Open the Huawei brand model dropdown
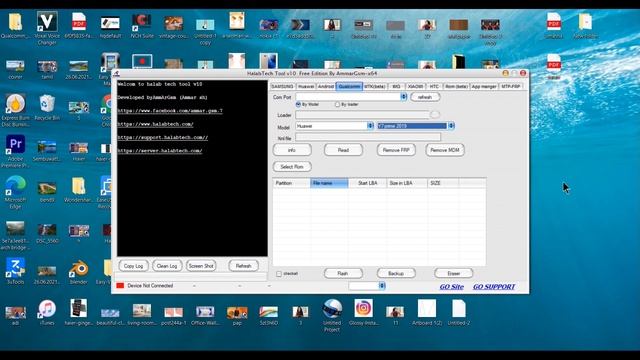 click(x=371, y=126)
